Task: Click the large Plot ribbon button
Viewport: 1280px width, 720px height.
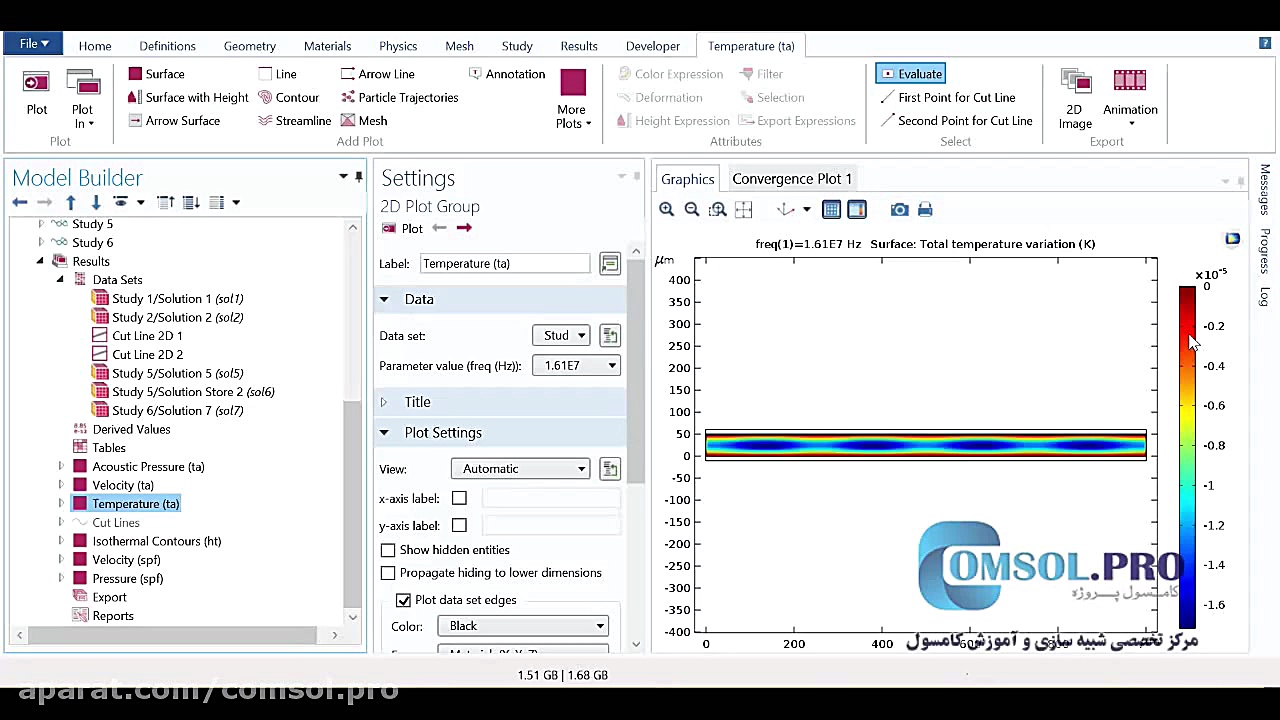Action: (x=37, y=92)
